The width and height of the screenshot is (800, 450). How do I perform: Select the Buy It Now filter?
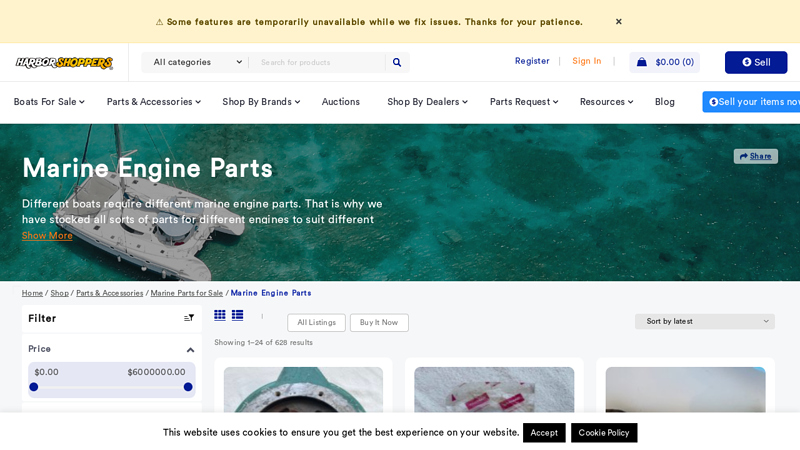[x=379, y=322]
